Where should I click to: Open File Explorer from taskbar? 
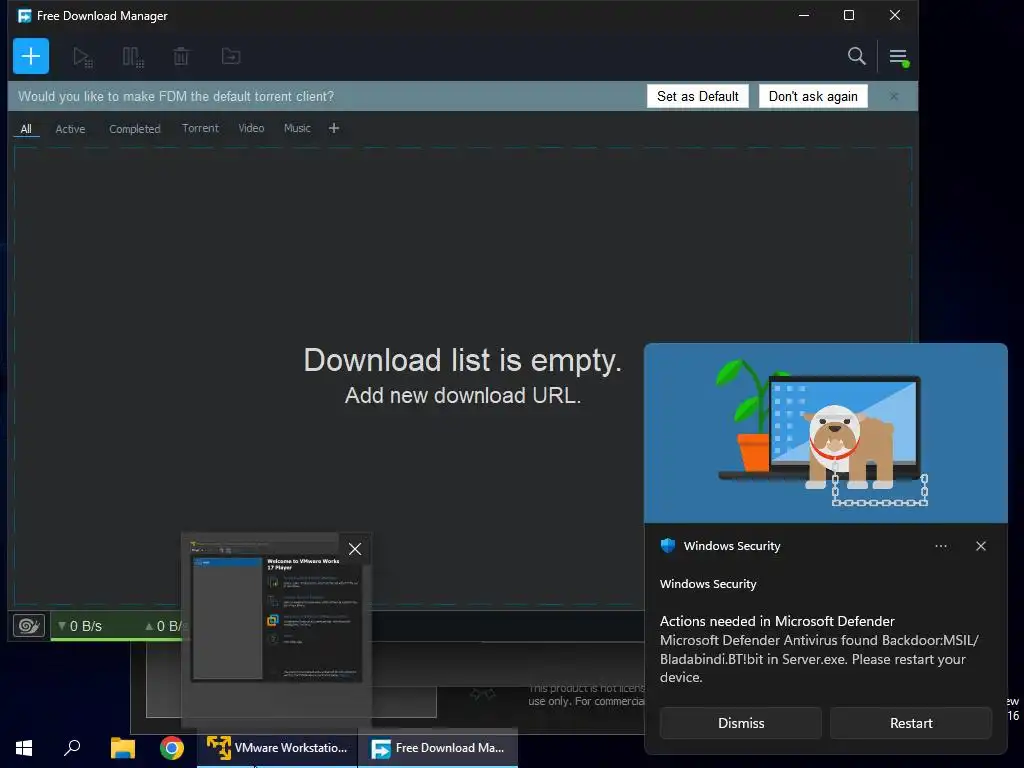[122, 748]
